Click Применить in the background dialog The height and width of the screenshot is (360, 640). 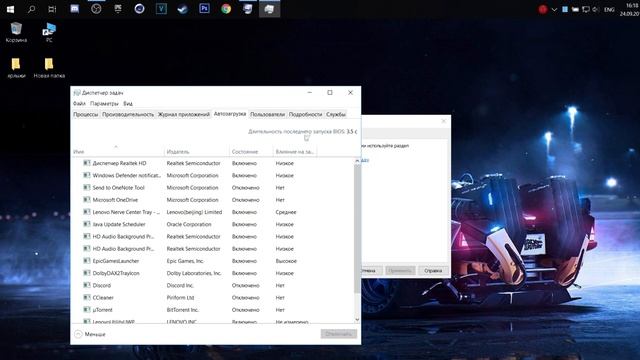coord(400,271)
